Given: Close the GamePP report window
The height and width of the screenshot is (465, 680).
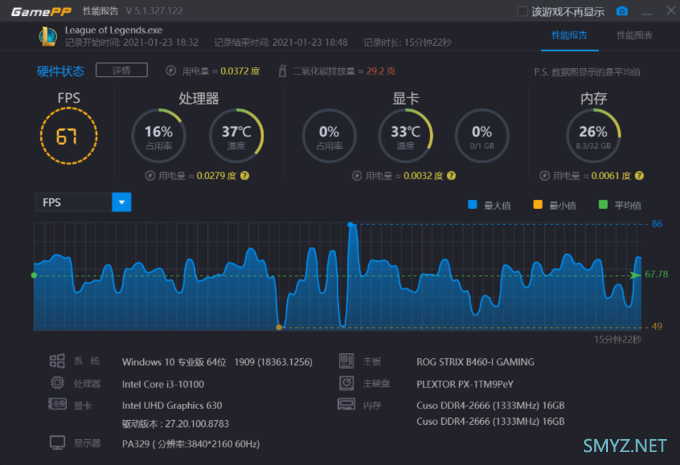Looking at the screenshot, I should [x=671, y=11].
